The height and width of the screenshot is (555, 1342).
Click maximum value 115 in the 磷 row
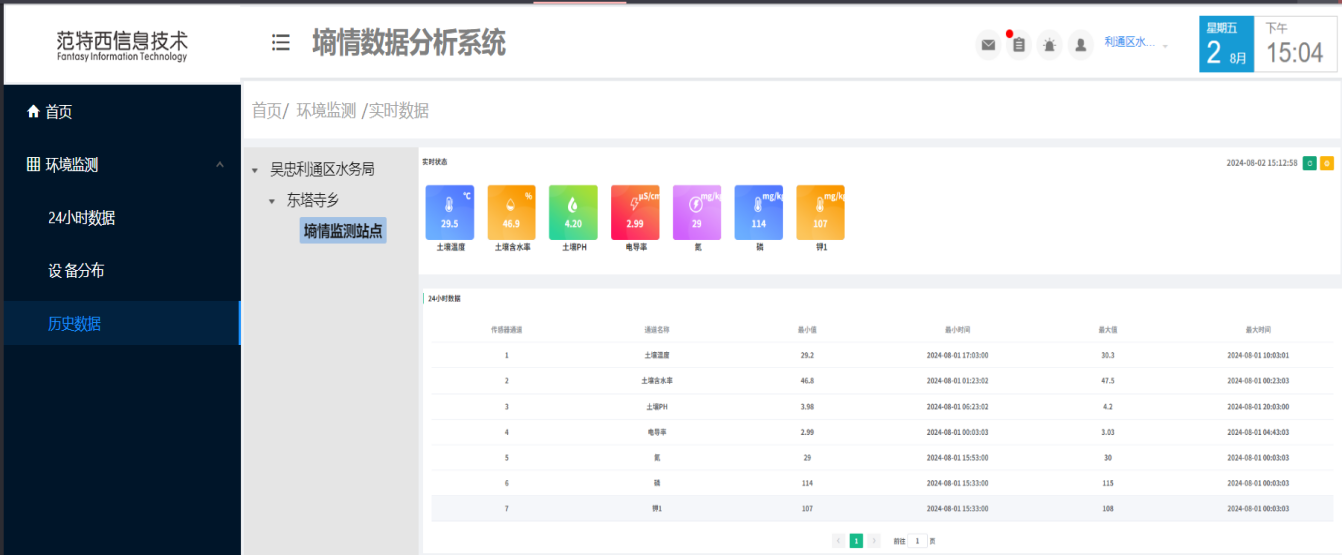pyautogui.click(x=1108, y=483)
